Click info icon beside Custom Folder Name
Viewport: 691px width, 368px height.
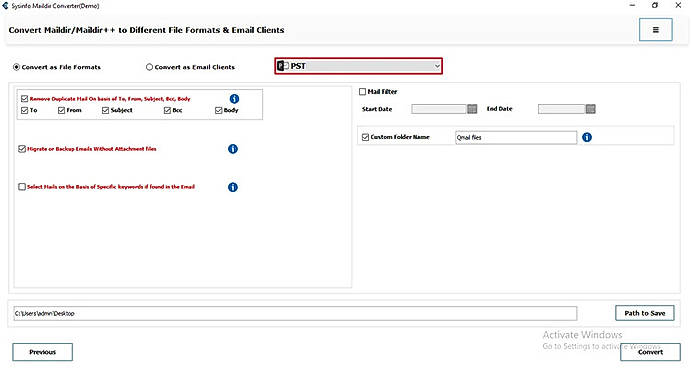[587, 137]
